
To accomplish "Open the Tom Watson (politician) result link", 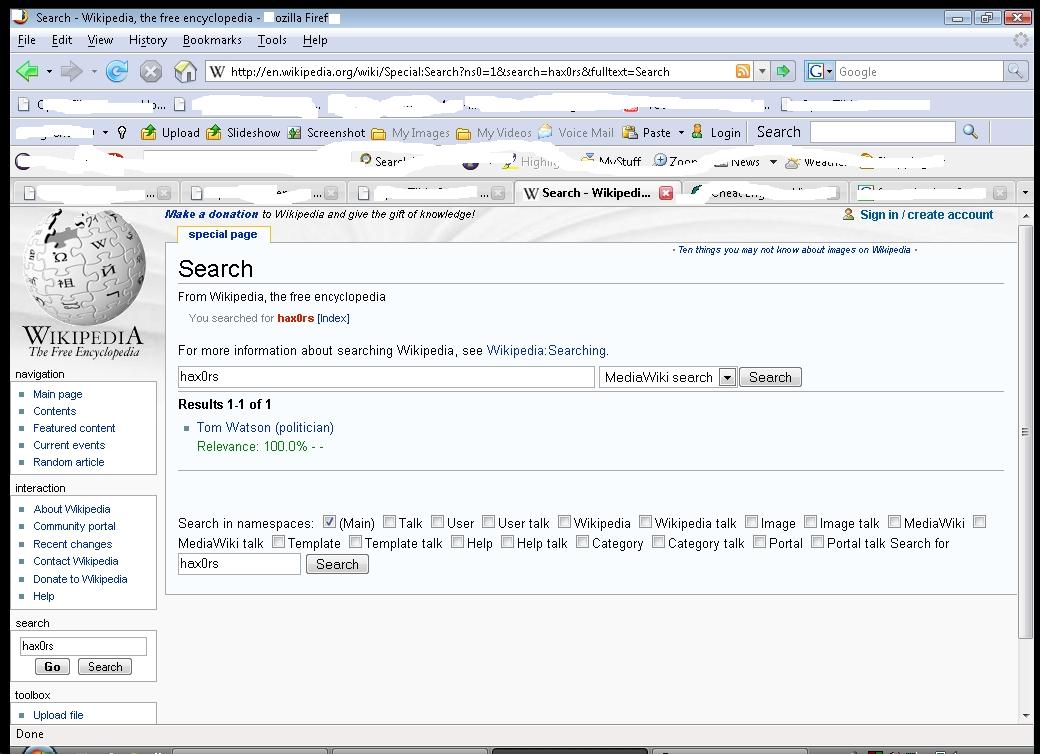I will (265, 428).
